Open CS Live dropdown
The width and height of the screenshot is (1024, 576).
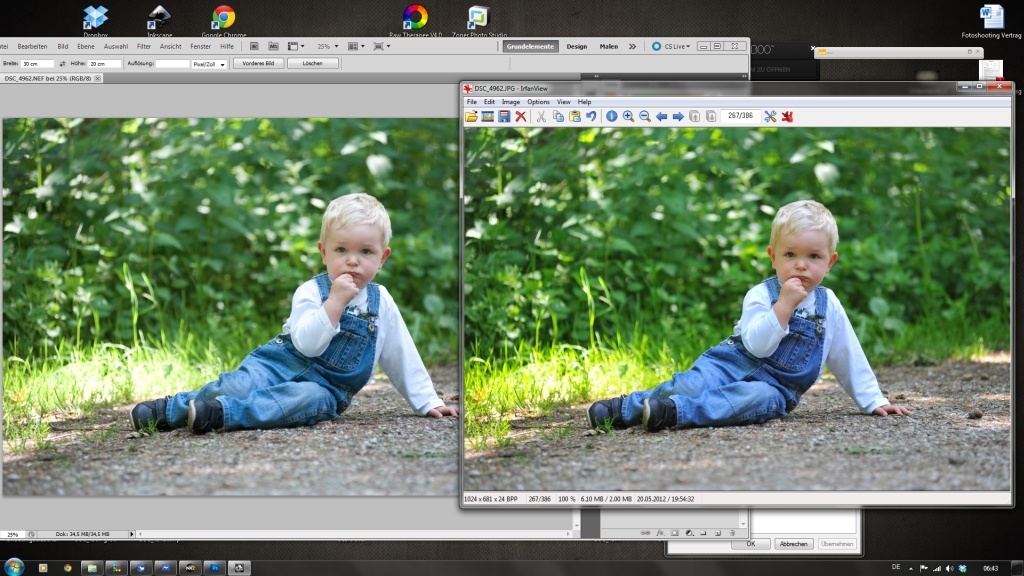(671, 46)
